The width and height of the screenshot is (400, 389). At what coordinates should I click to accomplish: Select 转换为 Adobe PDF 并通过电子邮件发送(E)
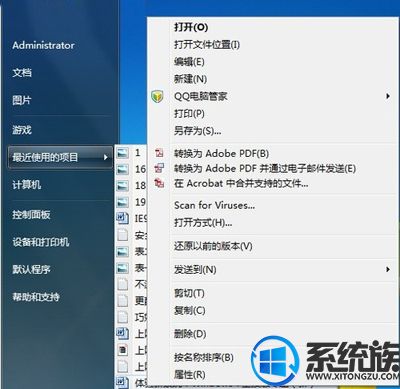265,168
